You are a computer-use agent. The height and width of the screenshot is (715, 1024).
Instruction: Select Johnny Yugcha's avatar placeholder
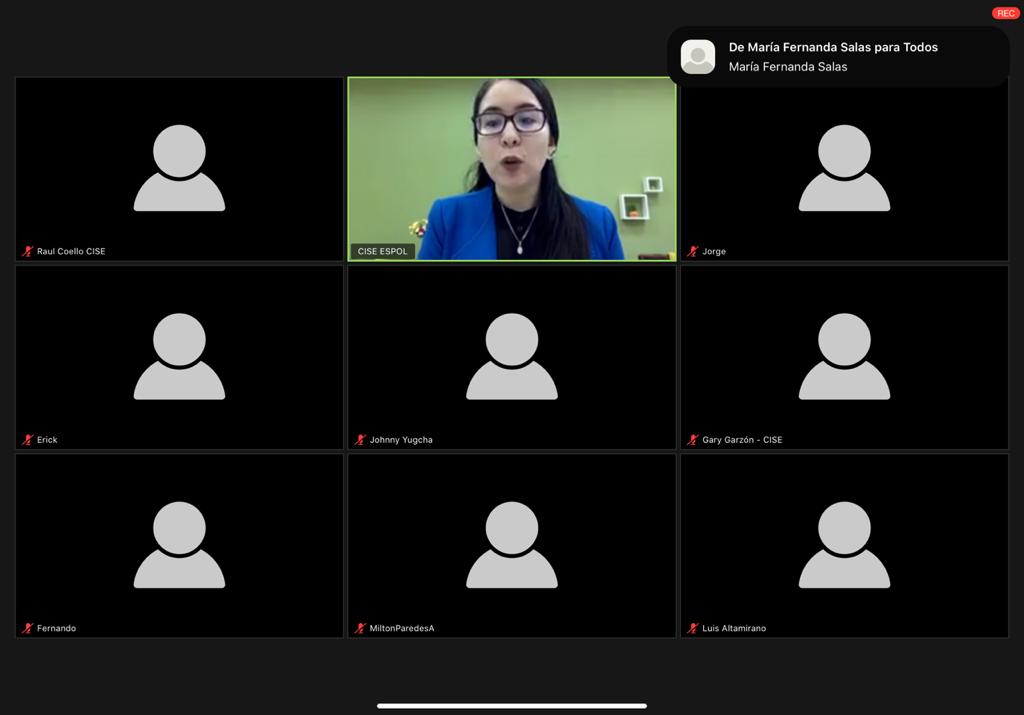tap(512, 357)
